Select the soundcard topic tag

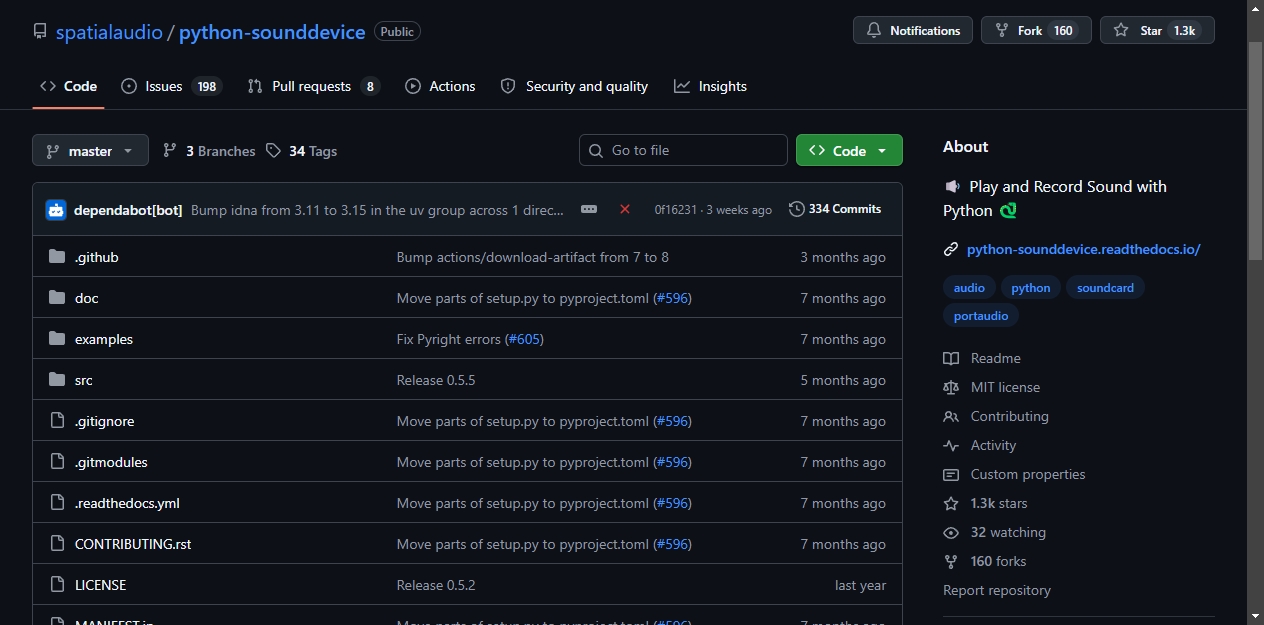(x=1106, y=288)
